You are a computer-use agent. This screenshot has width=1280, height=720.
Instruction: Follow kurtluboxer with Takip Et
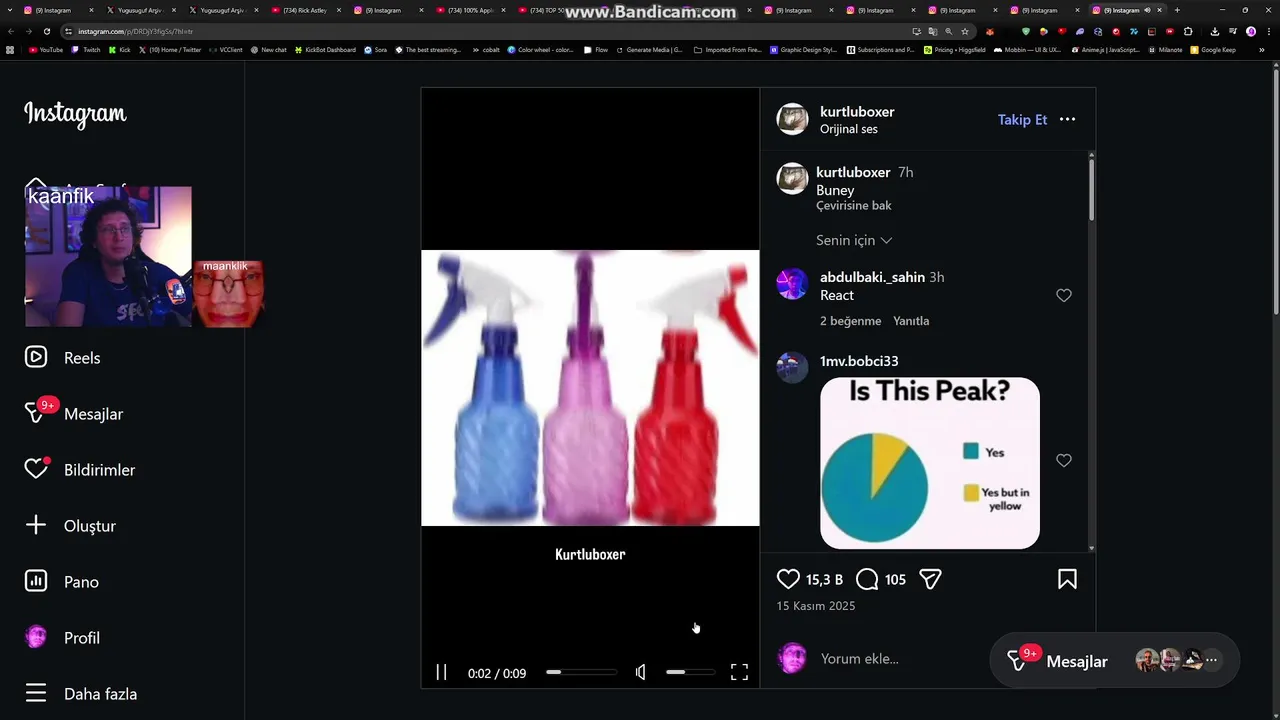(x=1022, y=119)
